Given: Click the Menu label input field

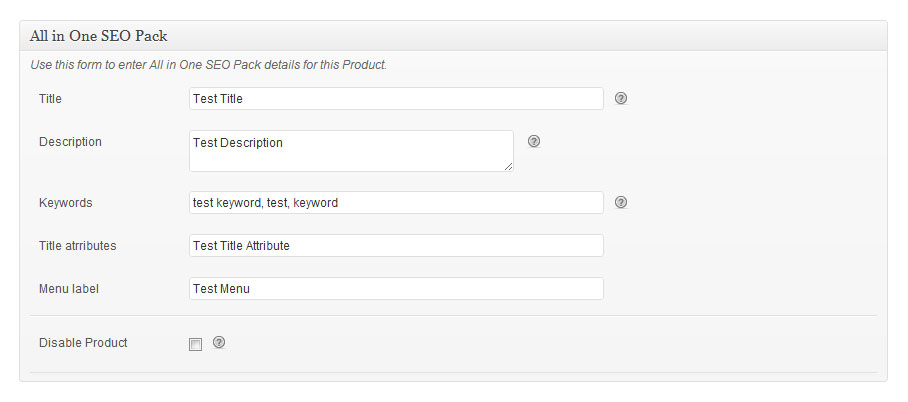Looking at the screenshot, I should 396,289.
